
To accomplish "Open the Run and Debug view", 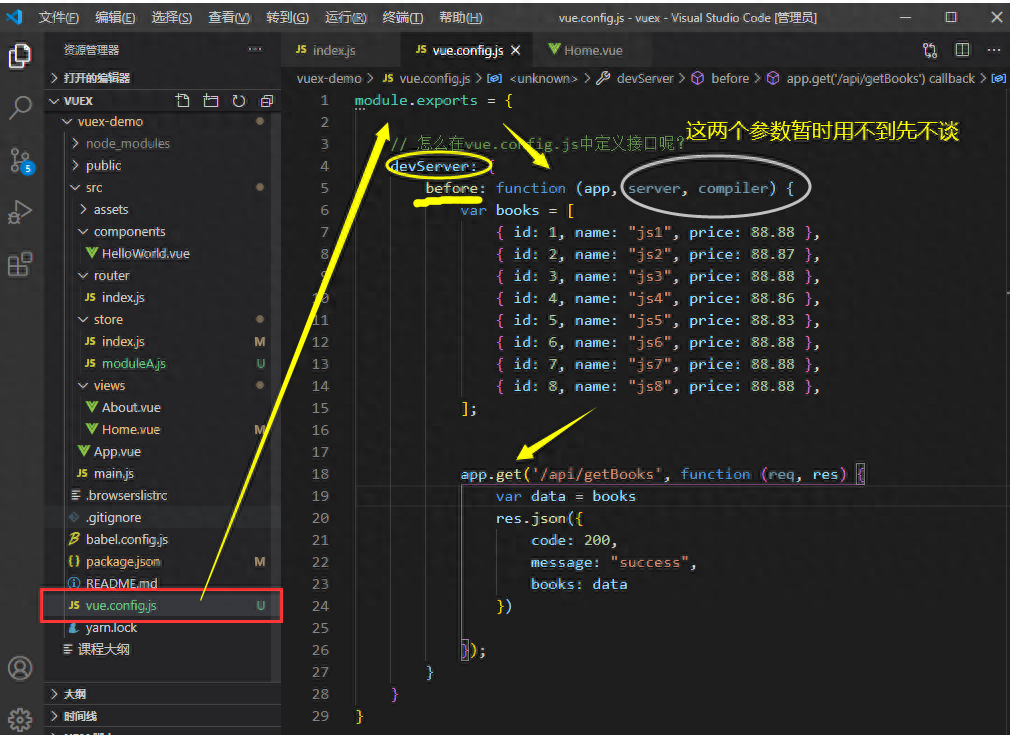I will [x=20, y=212].
